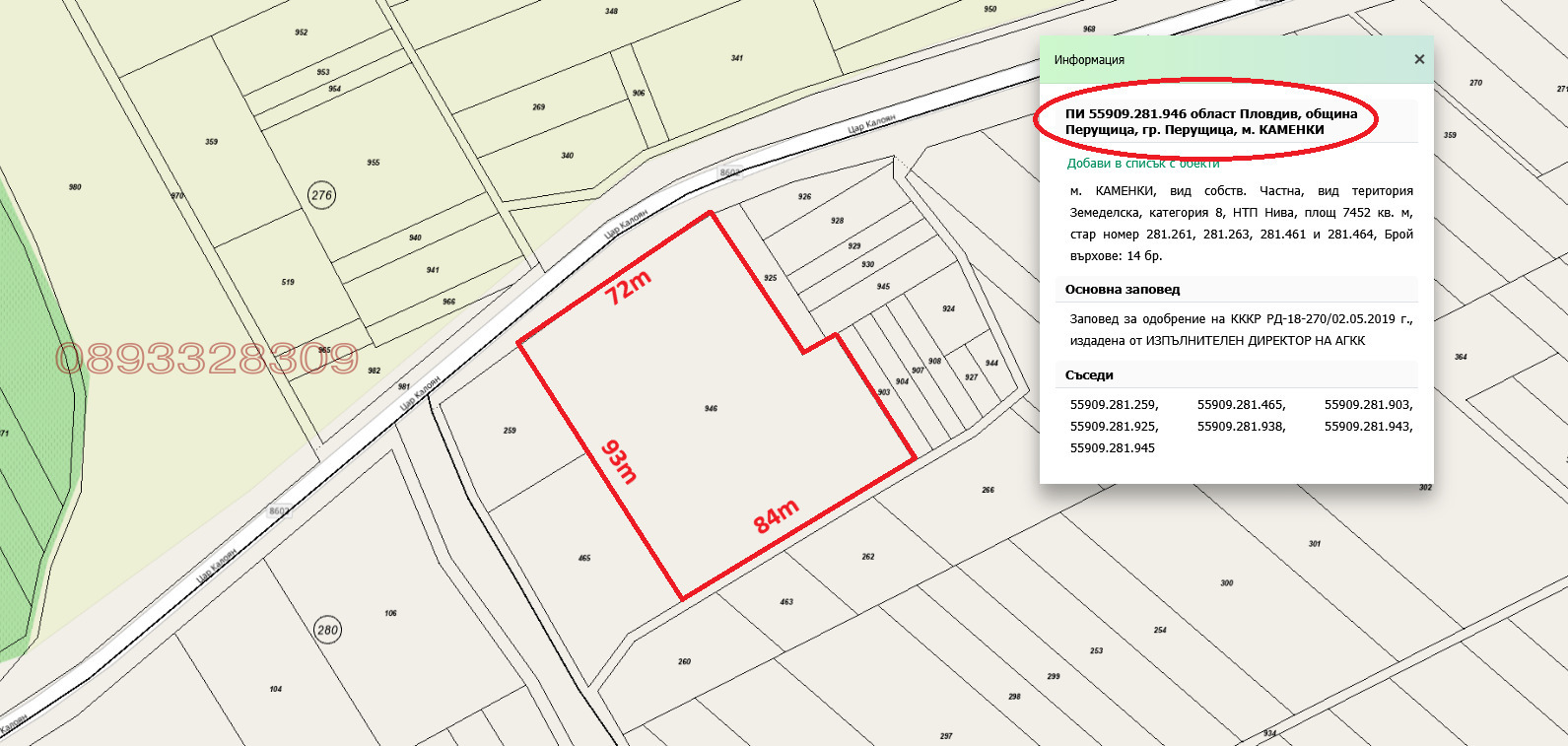Select parcel 955 in the green zone
Screen dimensions: 1568x746
[374, 163]
